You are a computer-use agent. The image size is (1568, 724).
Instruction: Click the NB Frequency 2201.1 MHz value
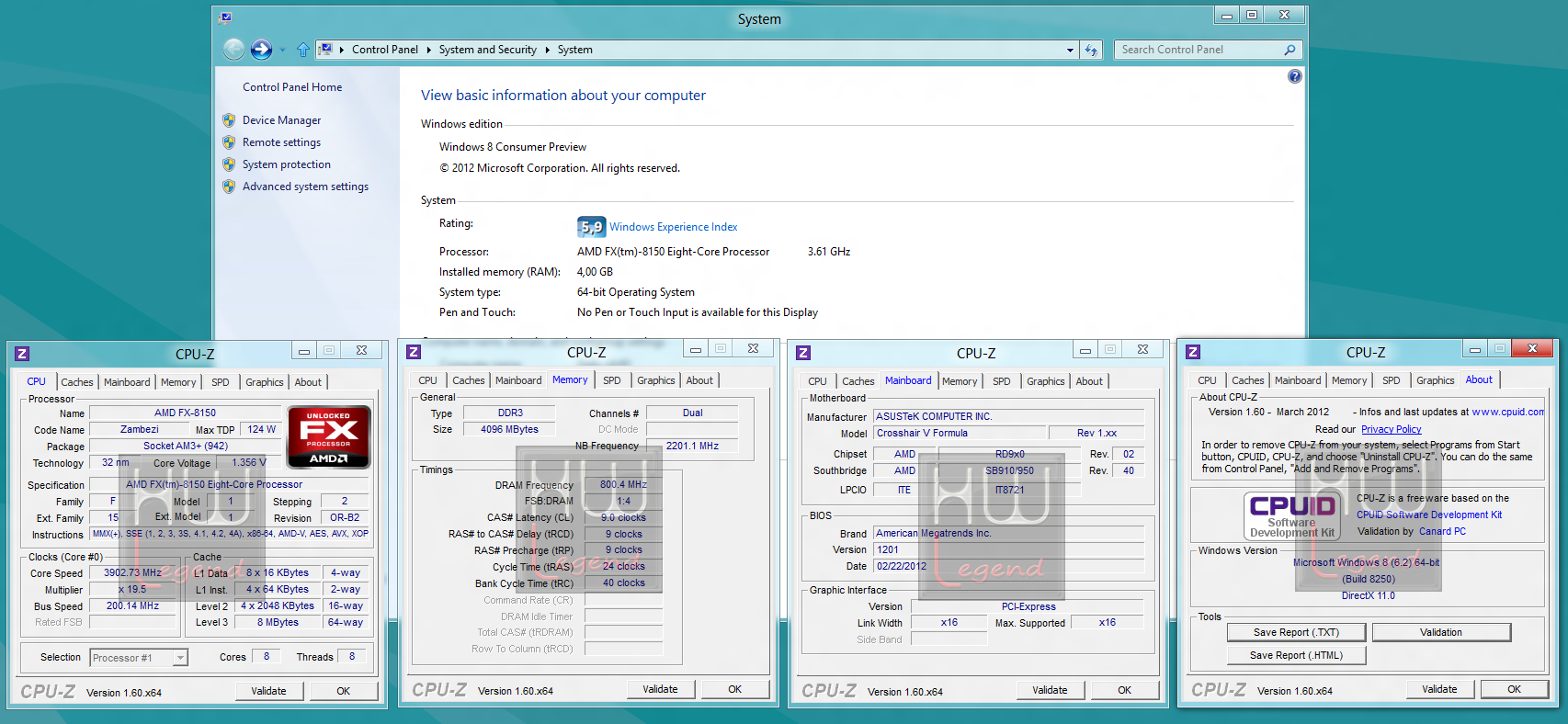point(692,446)
